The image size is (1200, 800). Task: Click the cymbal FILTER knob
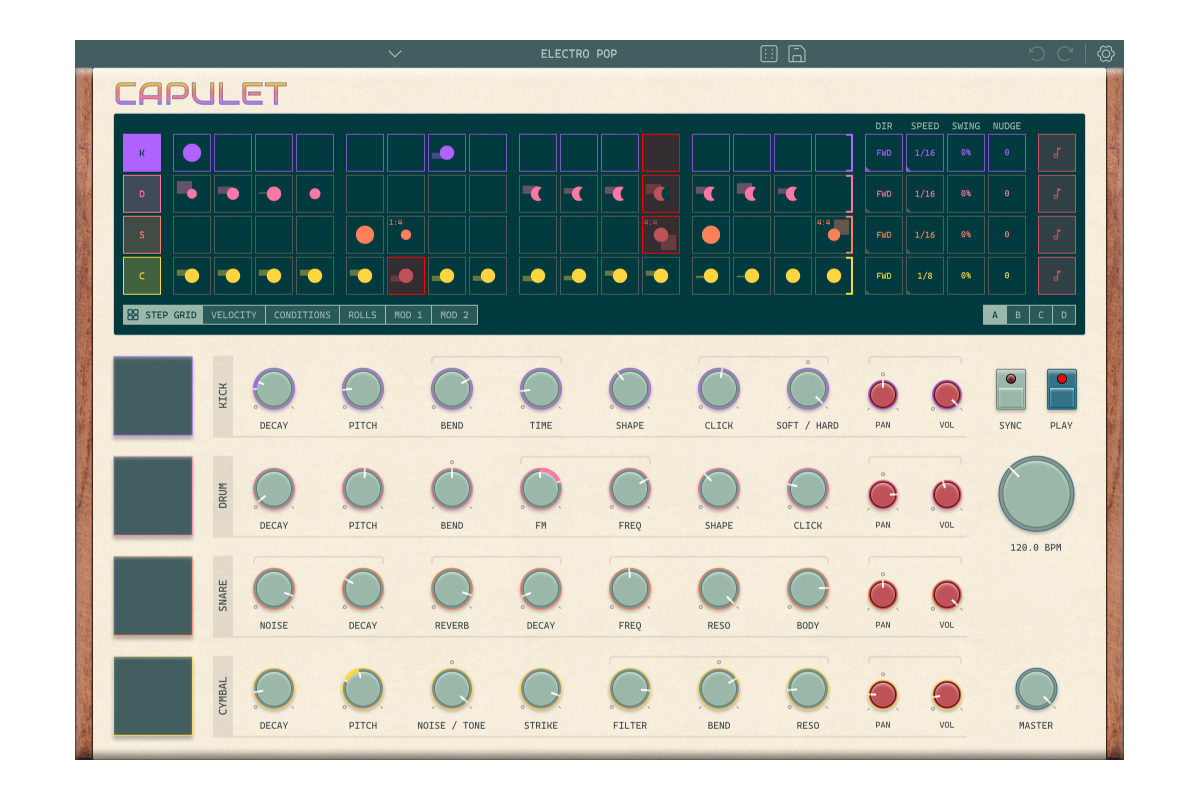[x=630, y=689]
